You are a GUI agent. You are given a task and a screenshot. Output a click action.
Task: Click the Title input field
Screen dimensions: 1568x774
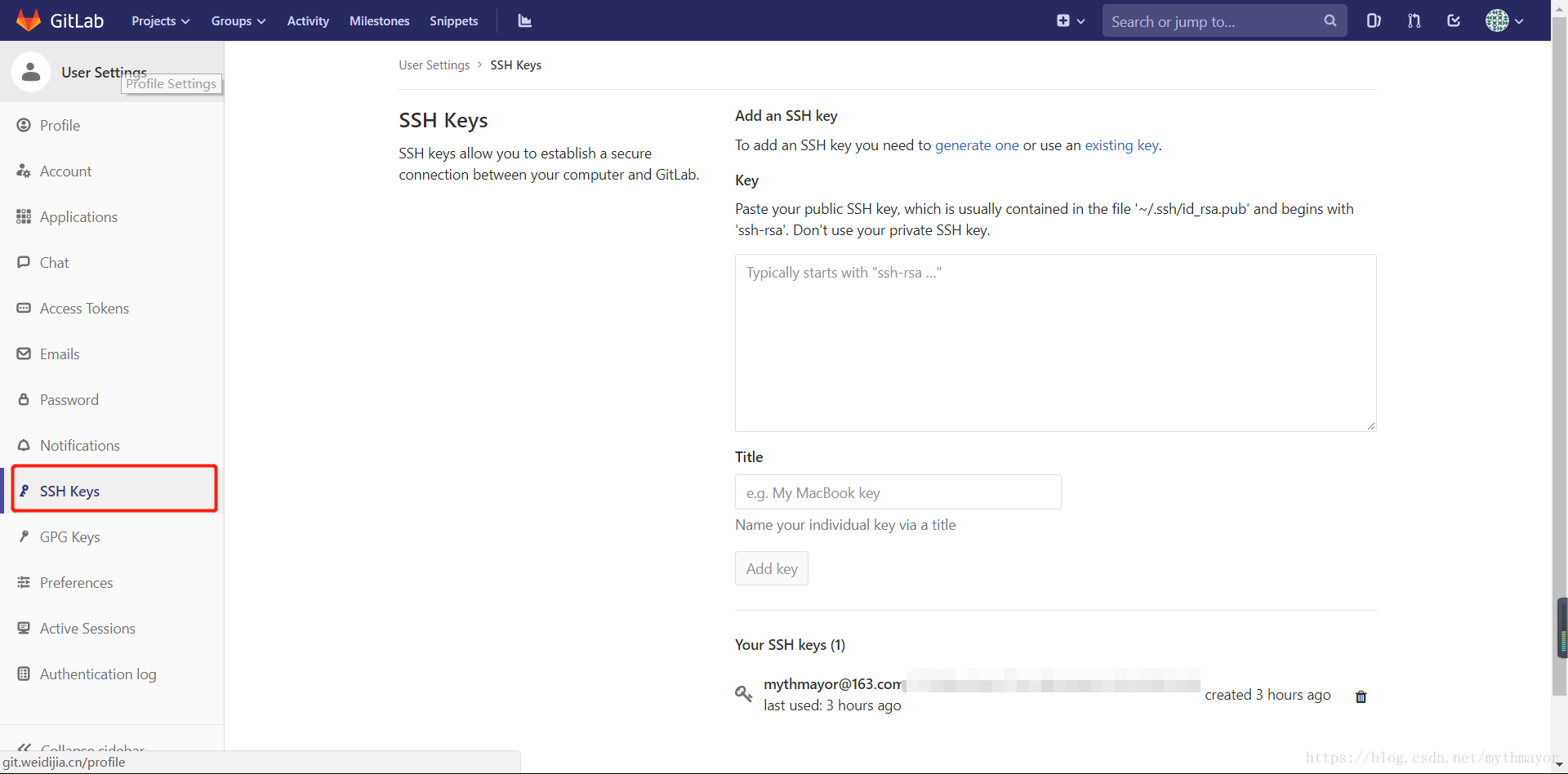898,492
